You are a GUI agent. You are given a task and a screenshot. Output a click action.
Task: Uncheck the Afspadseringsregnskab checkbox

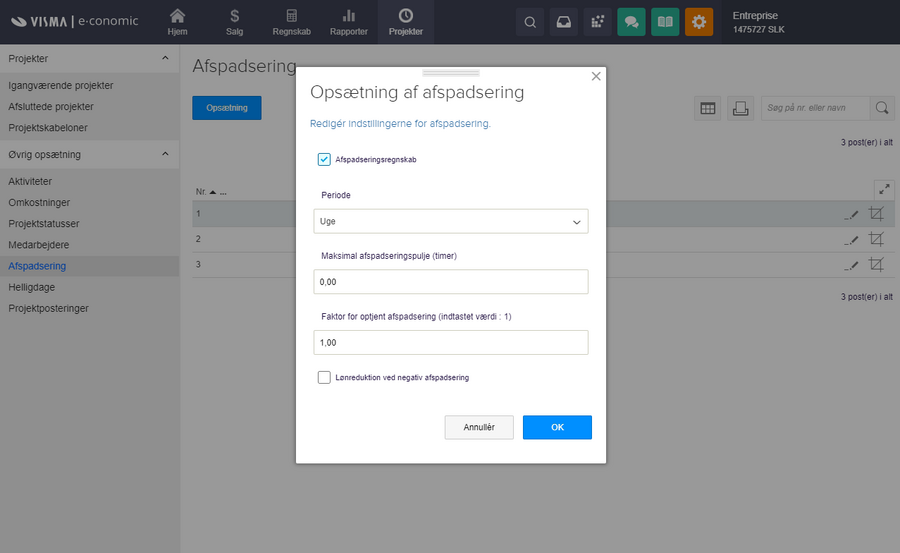[324, 159]
